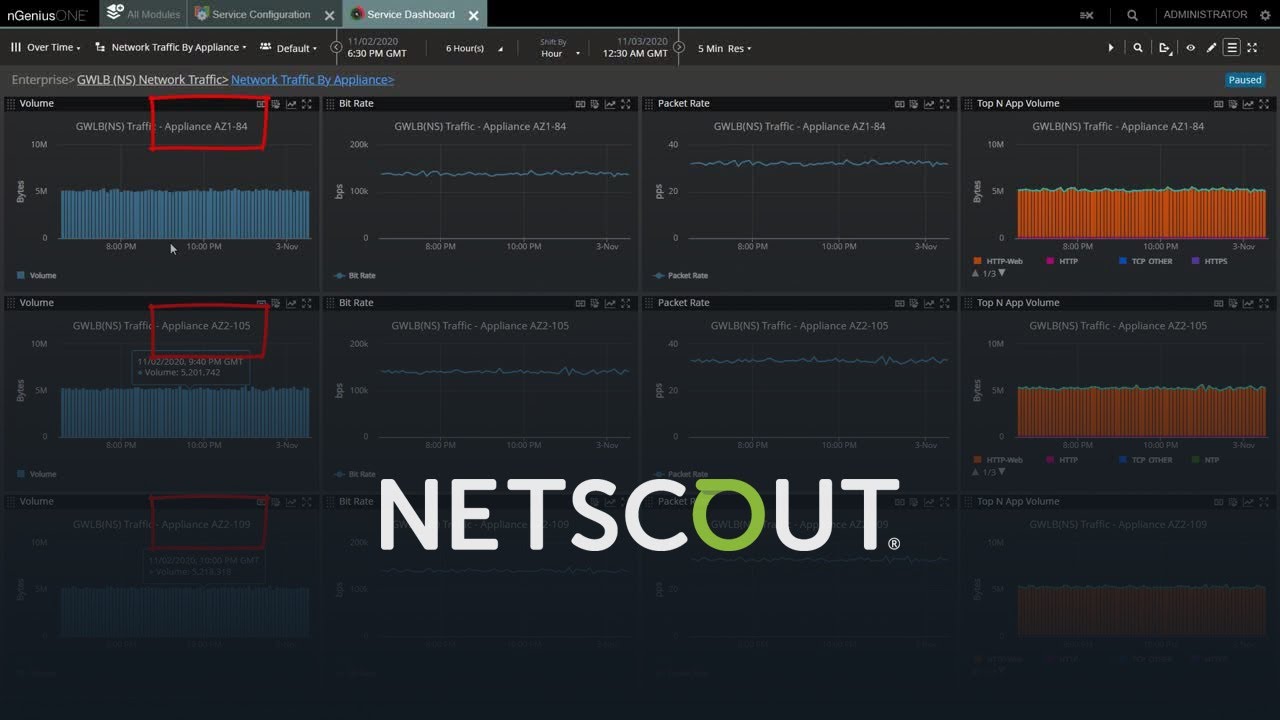Open the Shift By Hour dropdown
Image resolution: width=1280 pixels, height=720 pixels.
(x=560, y=48)
